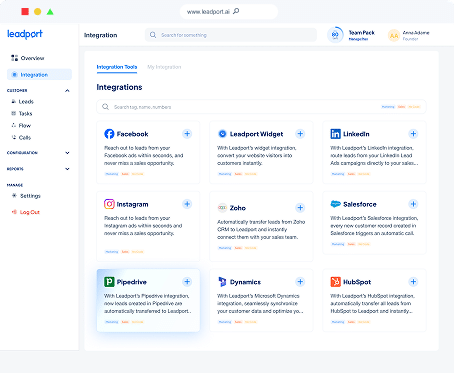Open Leads in the sidebar
Image resolution: width=454 pixels, height=373 pixels.
pyautogui.click(x=23, y=101)
